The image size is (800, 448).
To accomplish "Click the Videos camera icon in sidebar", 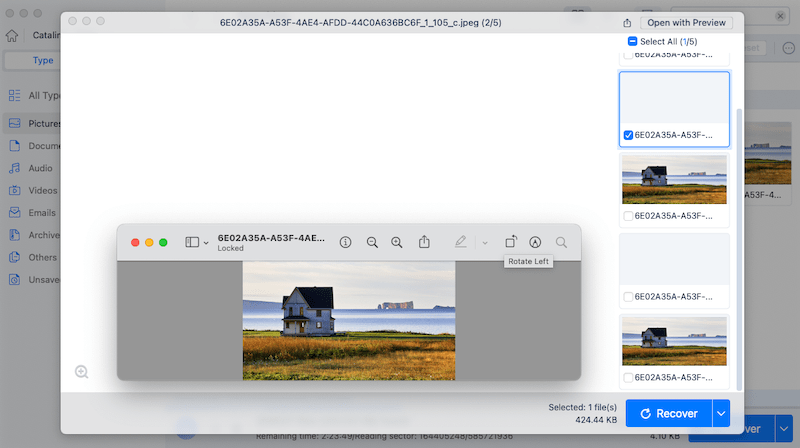I will tap(15, 190).
